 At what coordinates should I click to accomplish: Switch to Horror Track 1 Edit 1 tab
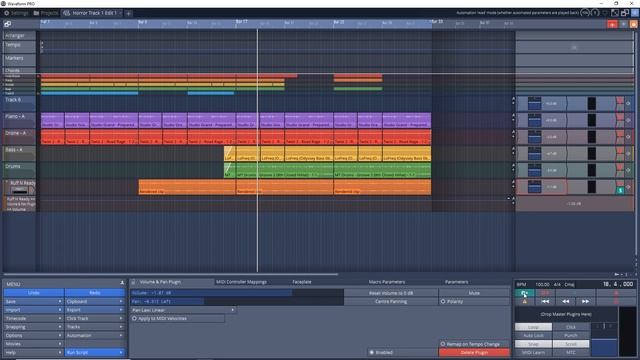pyautogui.click(x=92, y=13)
